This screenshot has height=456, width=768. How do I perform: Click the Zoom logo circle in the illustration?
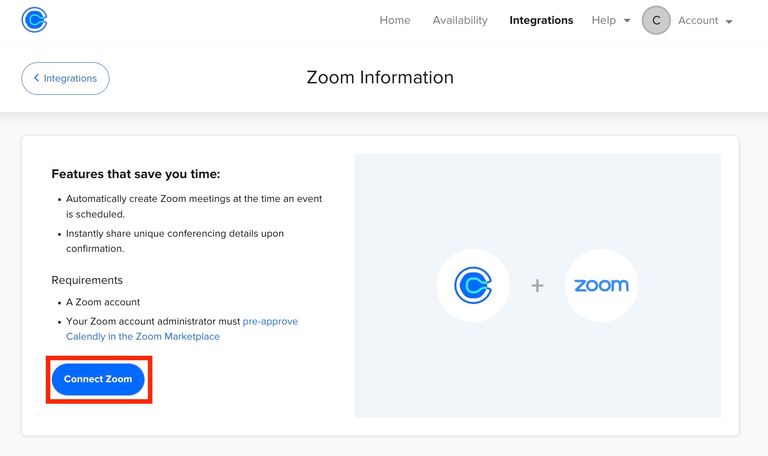click(x=601, y=286)
